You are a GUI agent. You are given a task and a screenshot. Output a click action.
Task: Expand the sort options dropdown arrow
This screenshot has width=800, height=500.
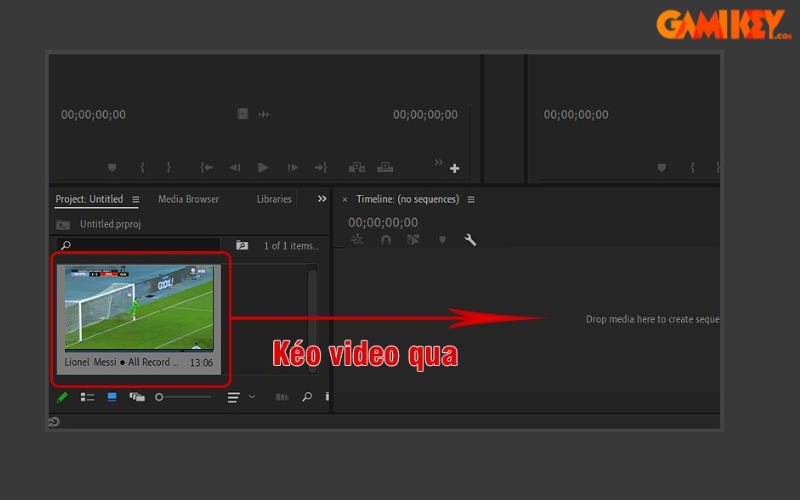point(252,396)
